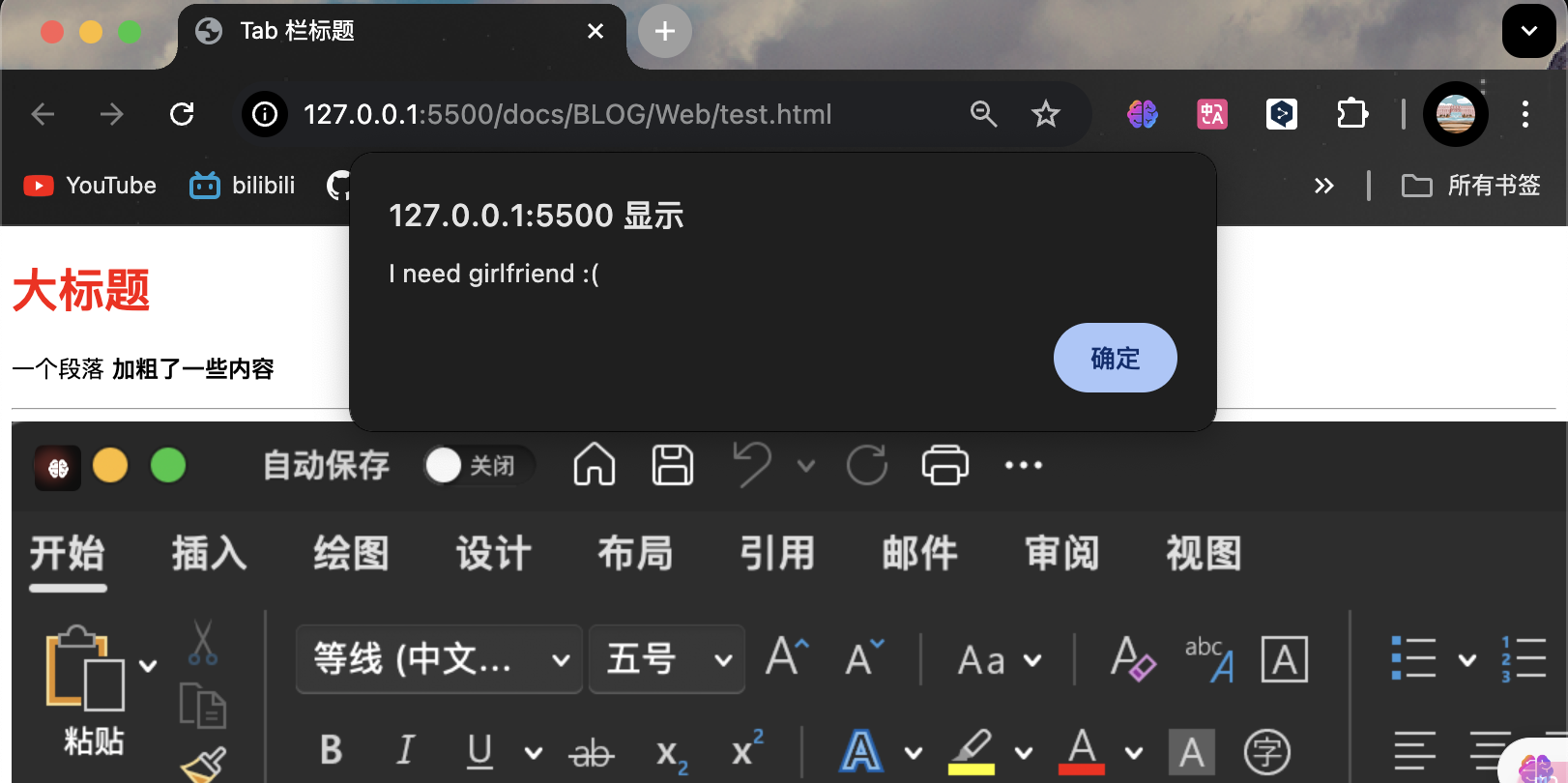Open the font name dropdown 等线 (中文...
This screenshot has width=1568, height=783.
click(440, 659)
